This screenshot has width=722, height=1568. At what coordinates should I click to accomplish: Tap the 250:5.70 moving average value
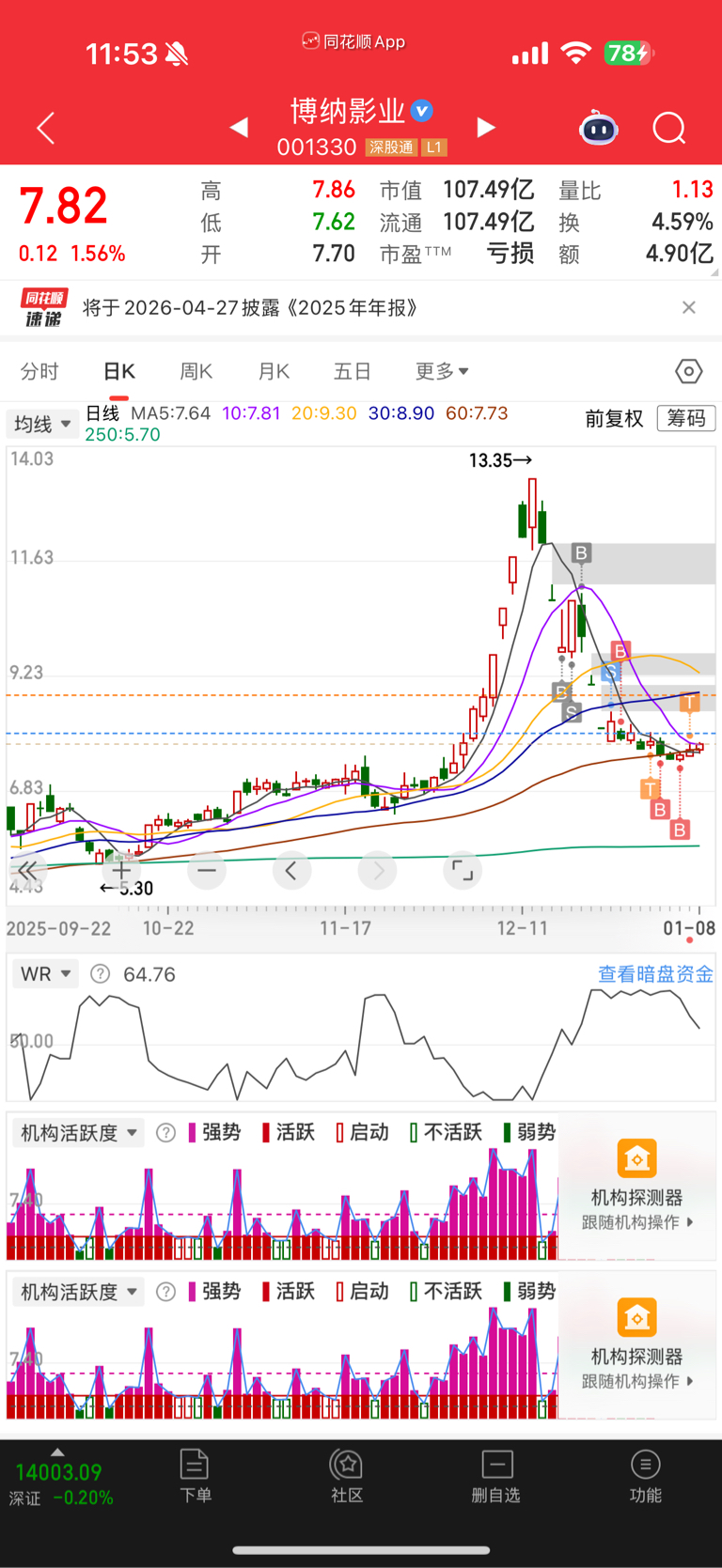coord(122,435)
